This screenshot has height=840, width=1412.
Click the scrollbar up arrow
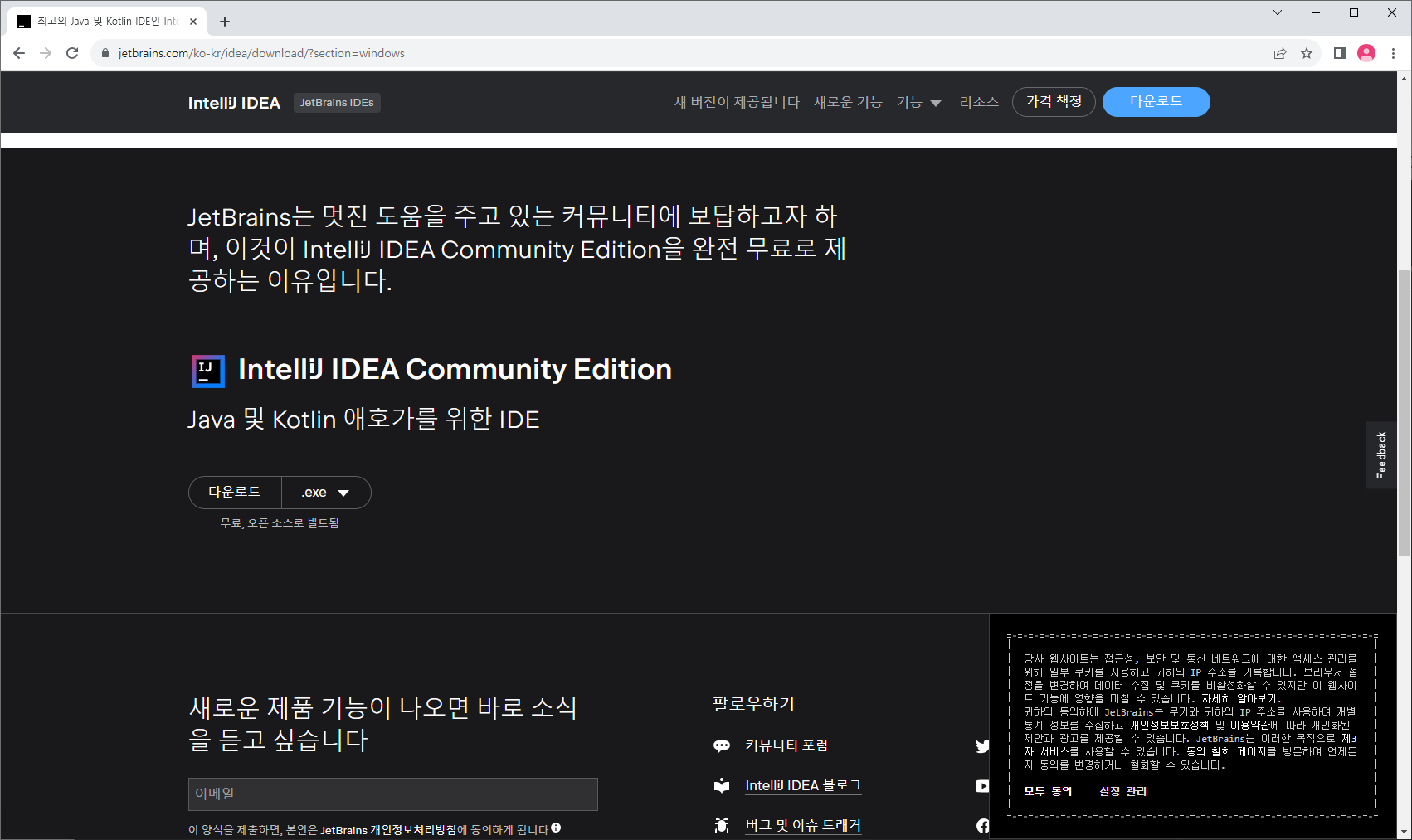click(x=1404, y=79)
